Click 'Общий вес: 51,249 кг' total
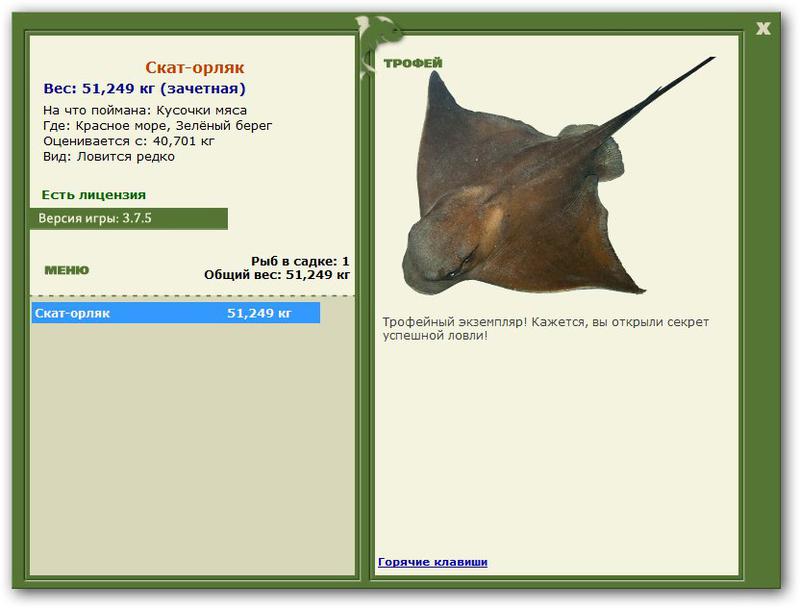Viewport: 800px width, 608px height. [x=277, y=275]
